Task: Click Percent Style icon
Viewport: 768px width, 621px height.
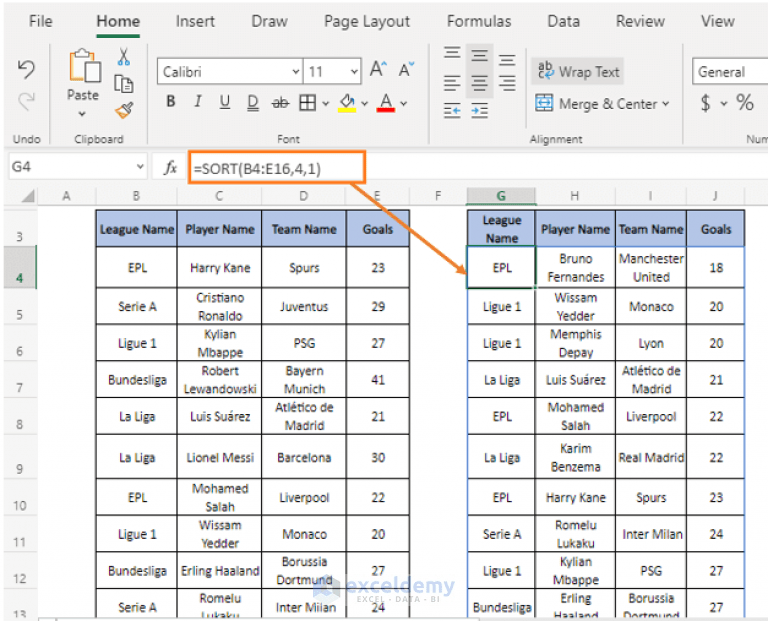Action: [745, 103]
